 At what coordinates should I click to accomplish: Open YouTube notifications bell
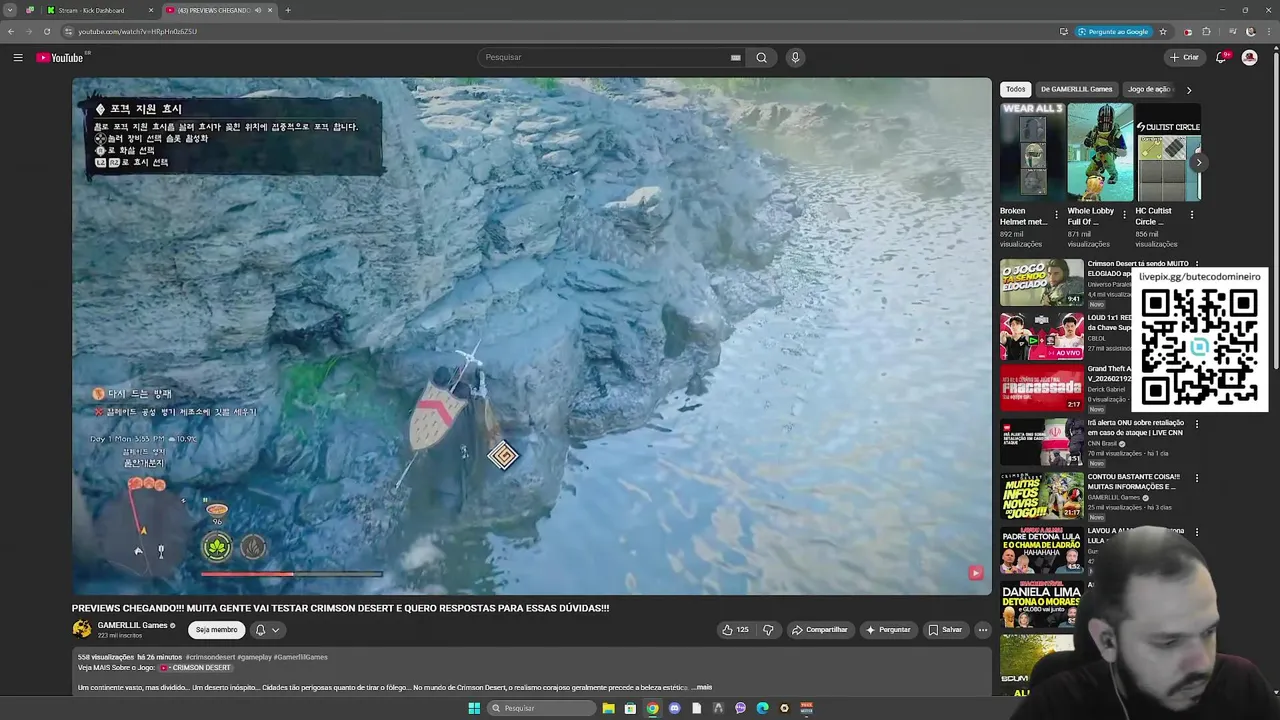[1221, 57]
